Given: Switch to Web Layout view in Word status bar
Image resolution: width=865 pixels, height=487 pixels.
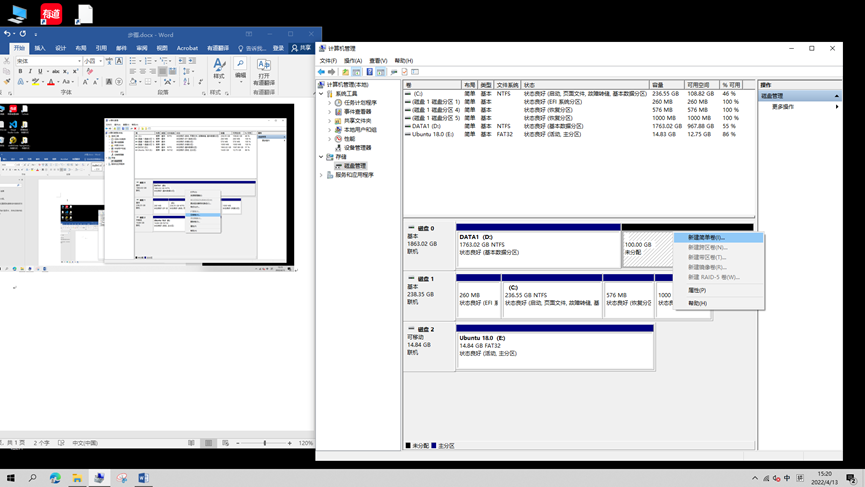Looking at the screenshot, I should [x=225, y=443].
